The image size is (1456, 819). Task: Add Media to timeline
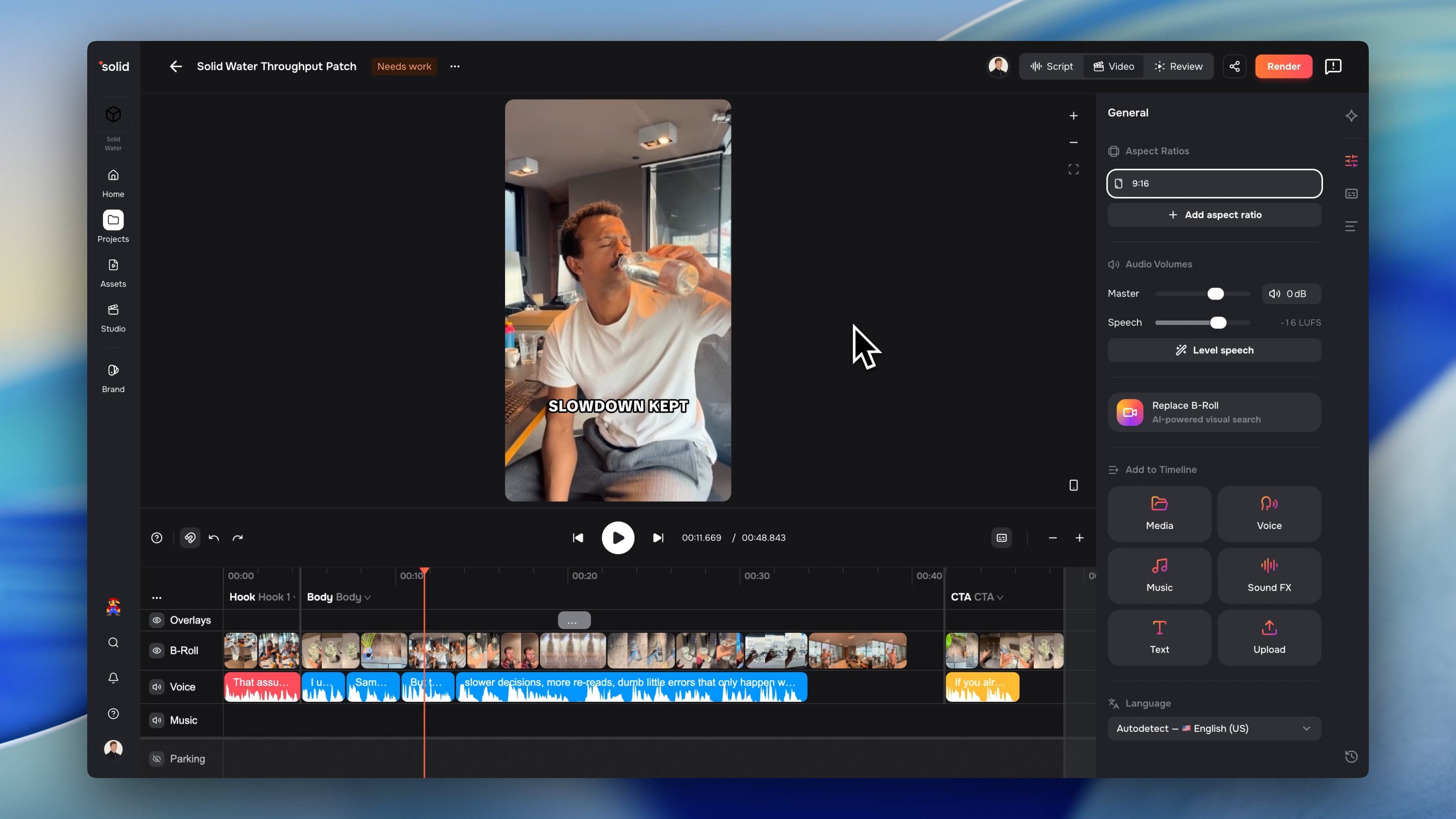click(x=1159, y=513)
